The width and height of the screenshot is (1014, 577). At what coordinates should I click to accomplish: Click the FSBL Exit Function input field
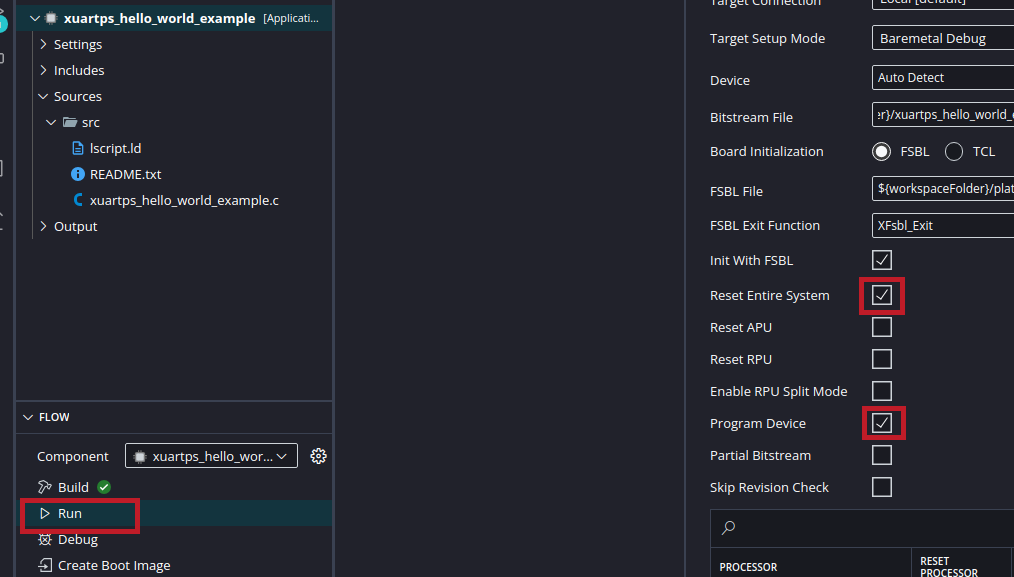click(x=942, y=225)
